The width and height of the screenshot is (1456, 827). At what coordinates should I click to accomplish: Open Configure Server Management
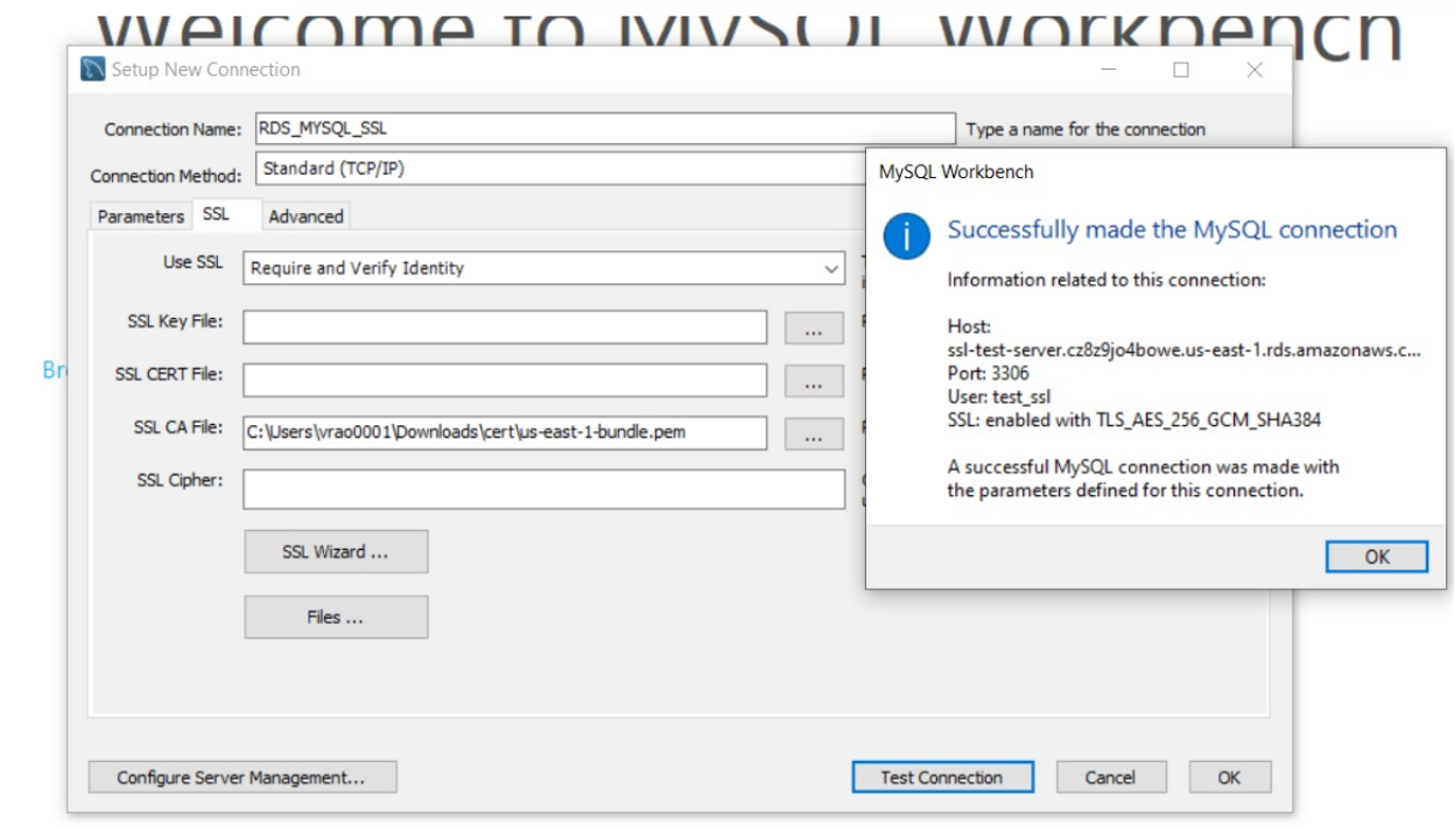coord(242,777)
